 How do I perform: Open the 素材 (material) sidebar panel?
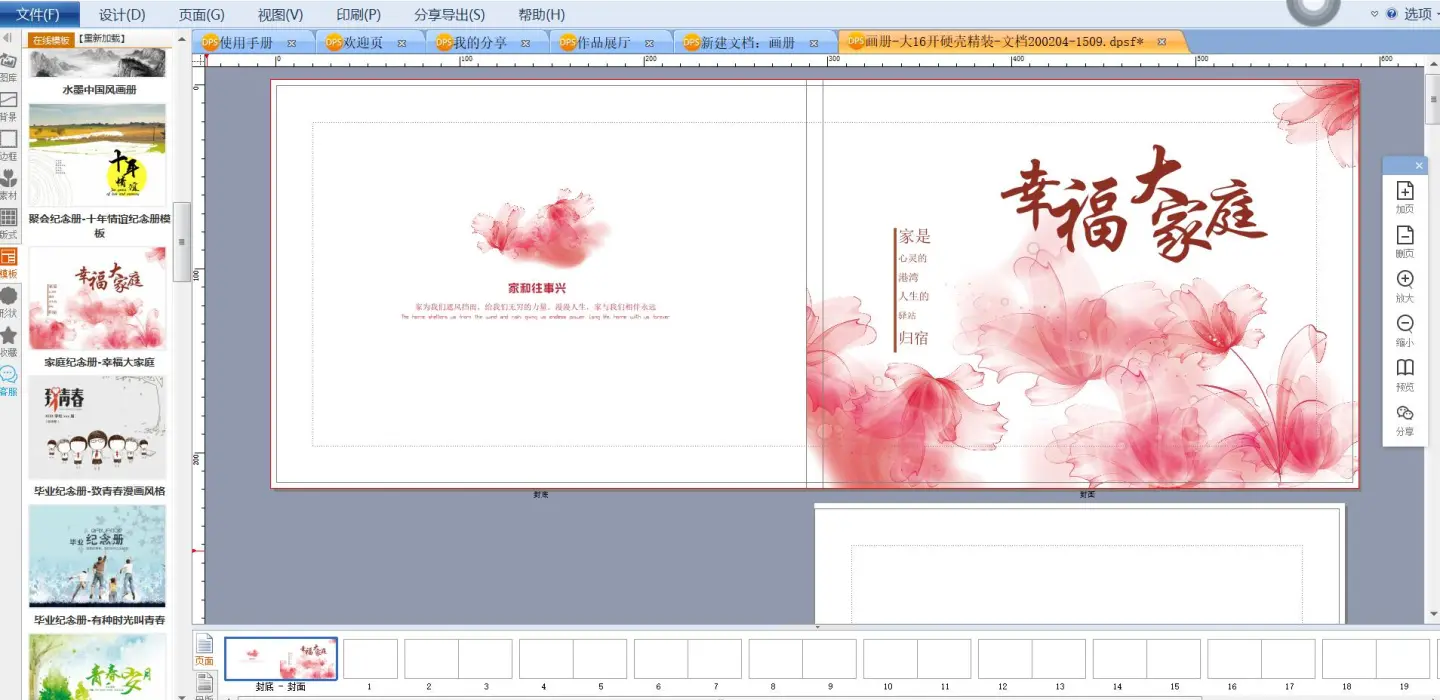coord(8,184)
